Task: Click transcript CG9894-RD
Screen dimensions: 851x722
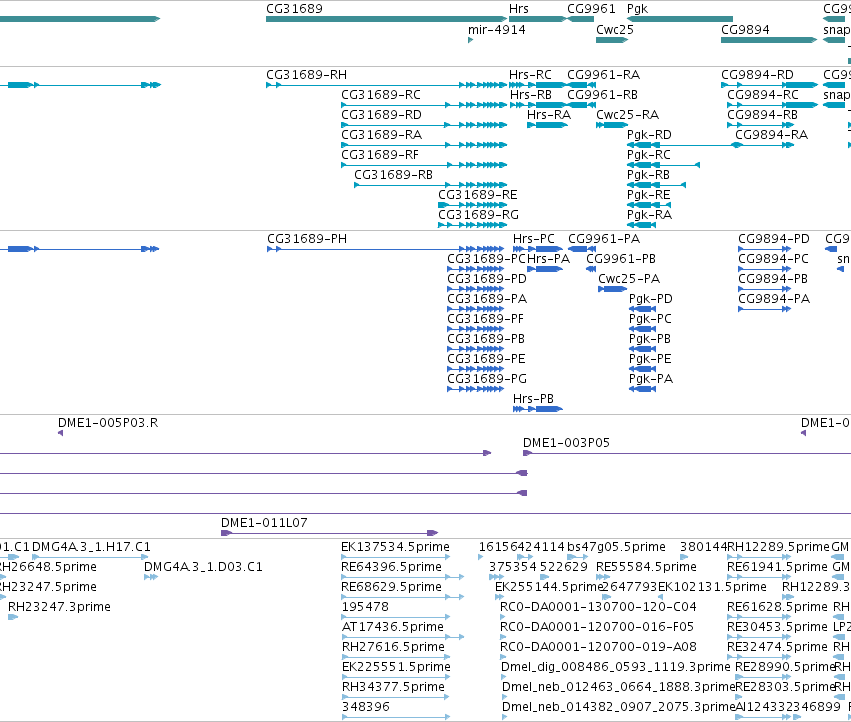Action: (x=757, y=74)
